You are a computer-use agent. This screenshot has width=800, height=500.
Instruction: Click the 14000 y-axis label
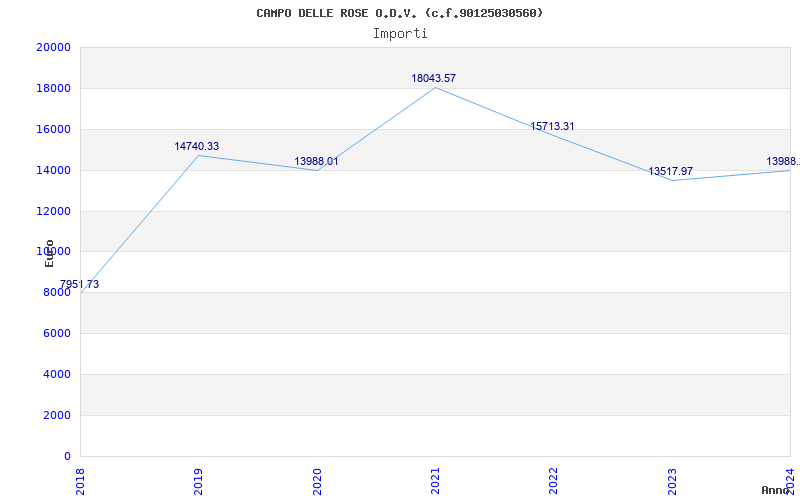point(53,170)
